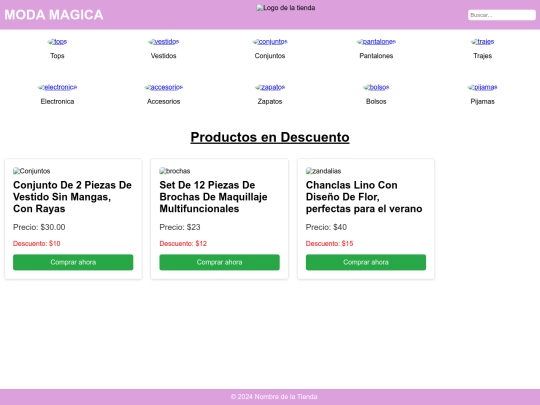Open the Trajes category image link
540x405 pixels.
(x=482, y=42)
